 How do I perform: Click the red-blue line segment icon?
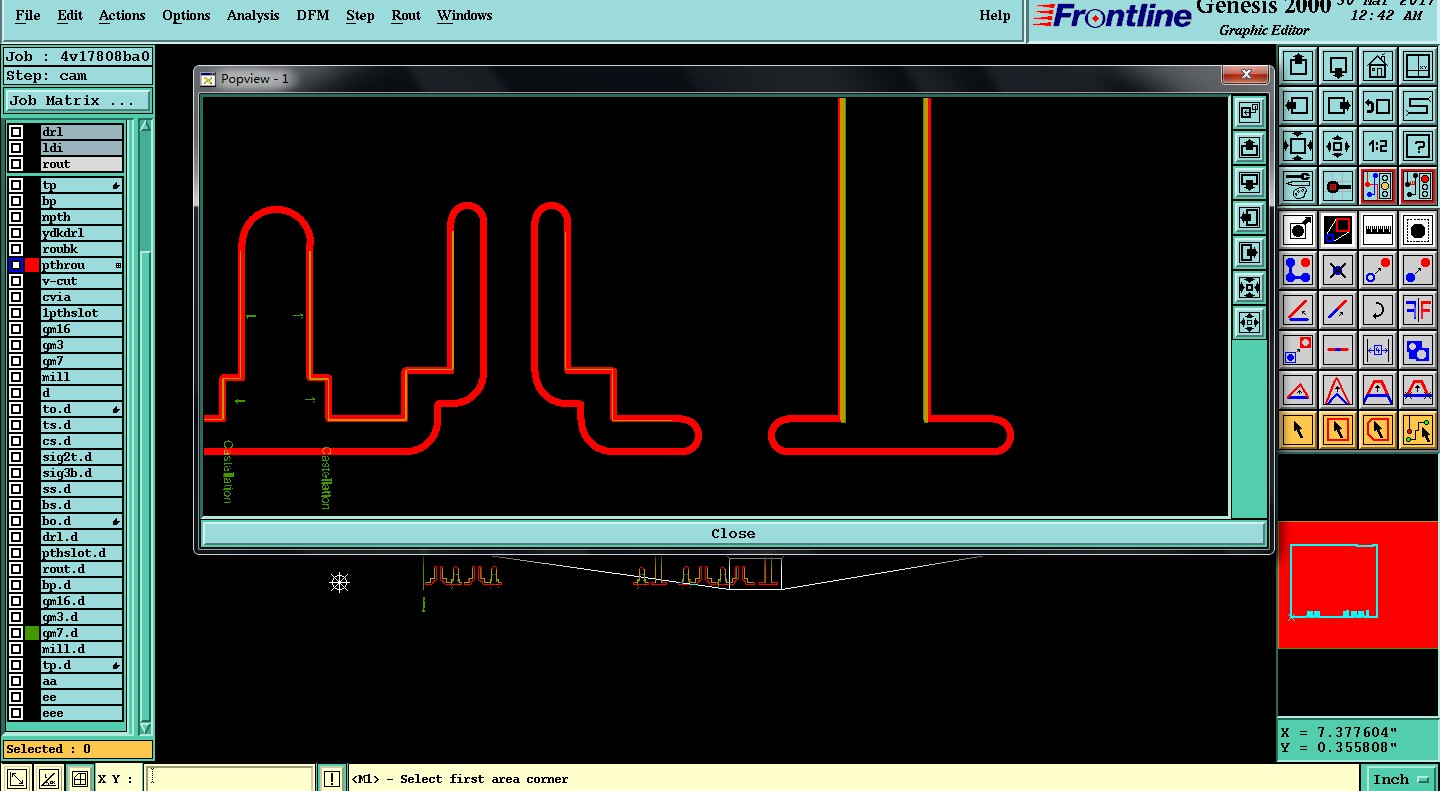pos(1337,350)
